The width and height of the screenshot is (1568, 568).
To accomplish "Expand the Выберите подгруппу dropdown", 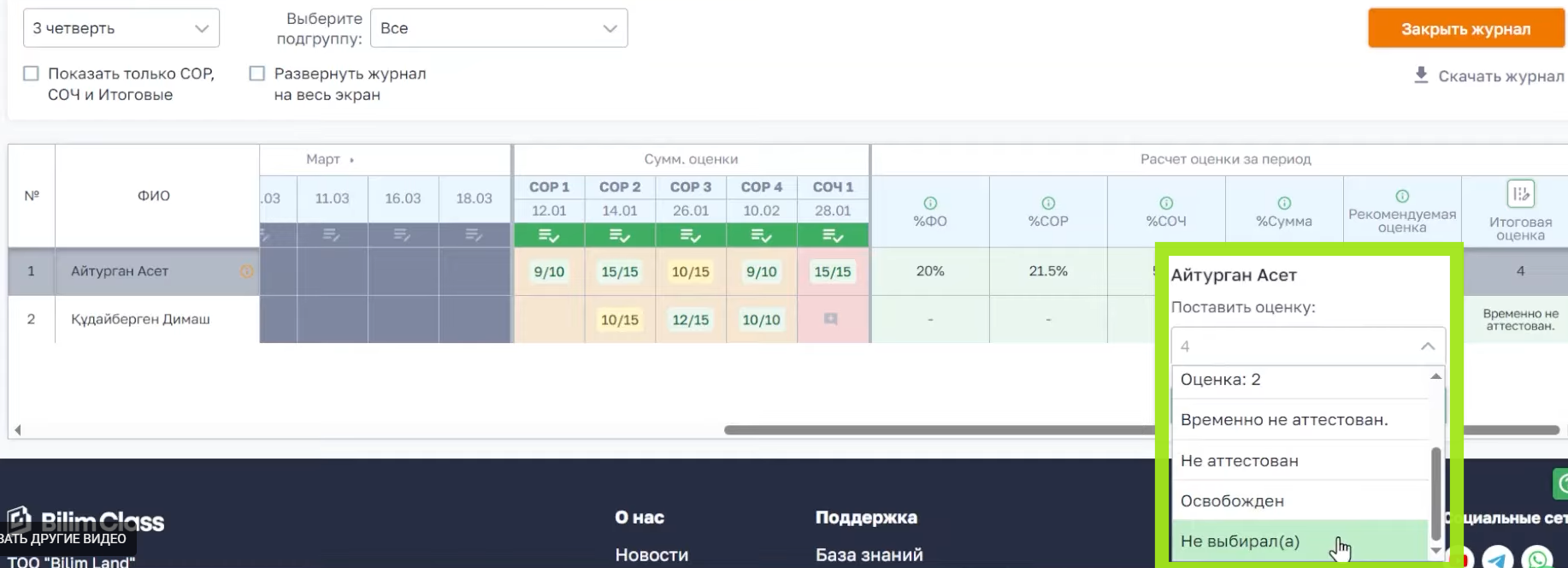I will click(x=498, y=28).
